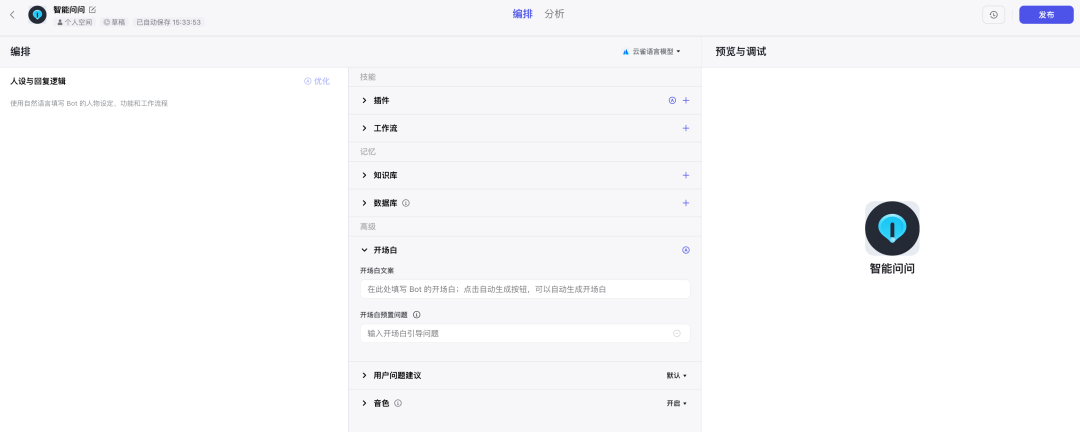Viewport: 1080px width, 432px height.
Task: Click the 优化 optimize prompt button
Action: 317,81
